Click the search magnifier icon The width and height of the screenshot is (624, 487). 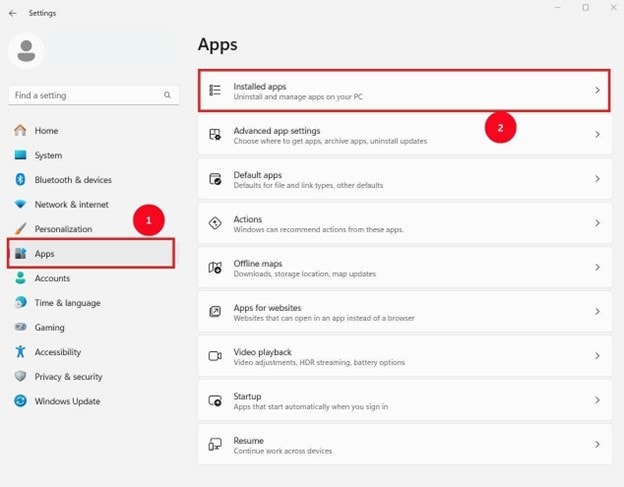pyautogui.click(x=168, y=95)
